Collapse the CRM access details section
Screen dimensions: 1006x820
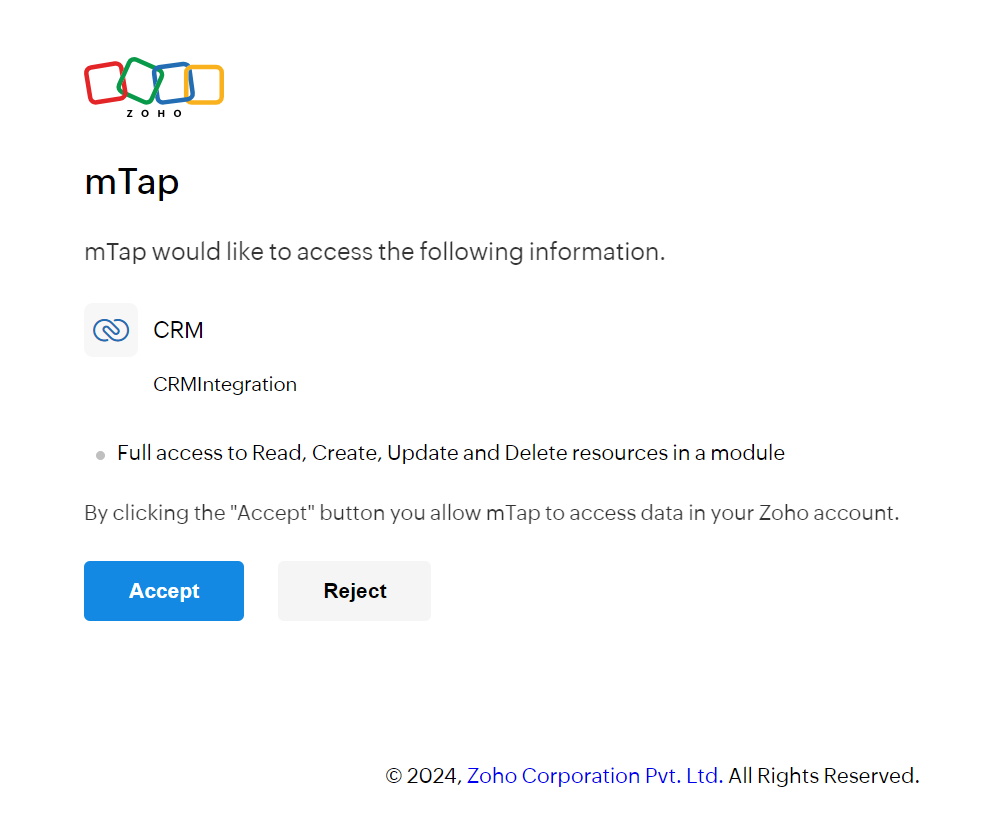[178, 329]
